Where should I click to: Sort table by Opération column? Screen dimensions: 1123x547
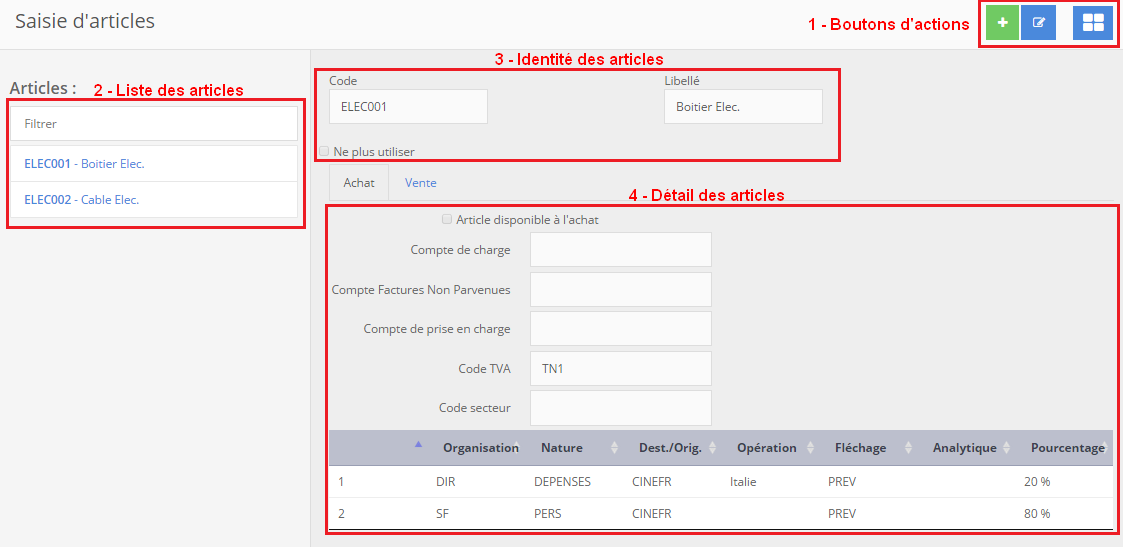(x=766, y=448)
